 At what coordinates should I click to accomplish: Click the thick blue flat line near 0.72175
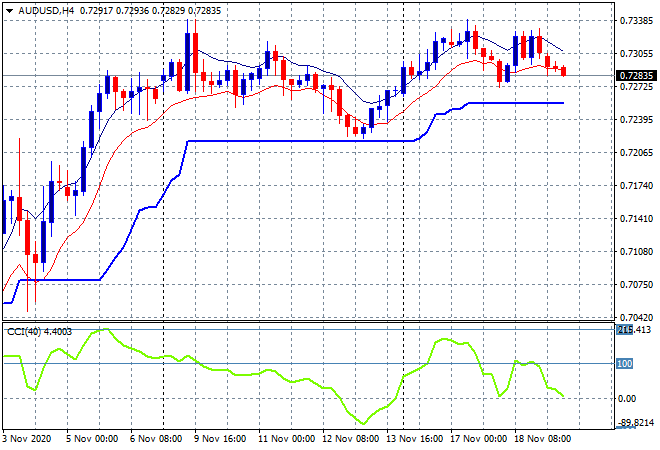tap(300, 141)
